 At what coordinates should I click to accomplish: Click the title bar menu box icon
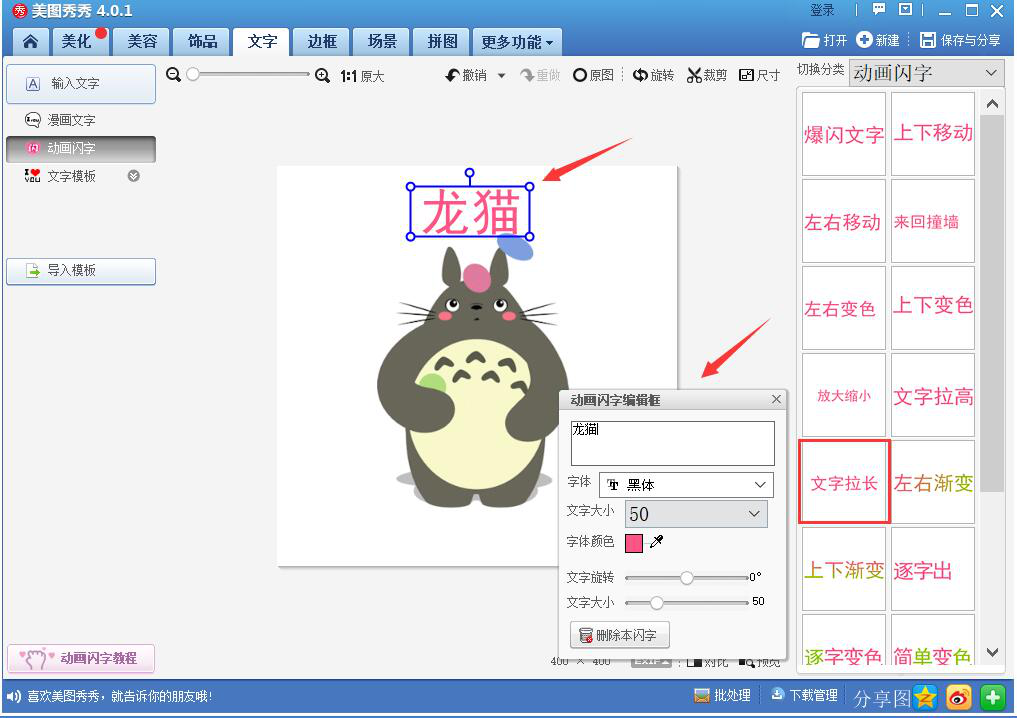tap(905, 9)
